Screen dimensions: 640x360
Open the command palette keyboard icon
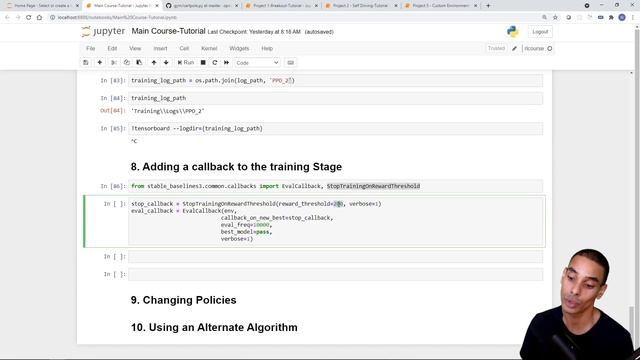[x=291, y=62]
